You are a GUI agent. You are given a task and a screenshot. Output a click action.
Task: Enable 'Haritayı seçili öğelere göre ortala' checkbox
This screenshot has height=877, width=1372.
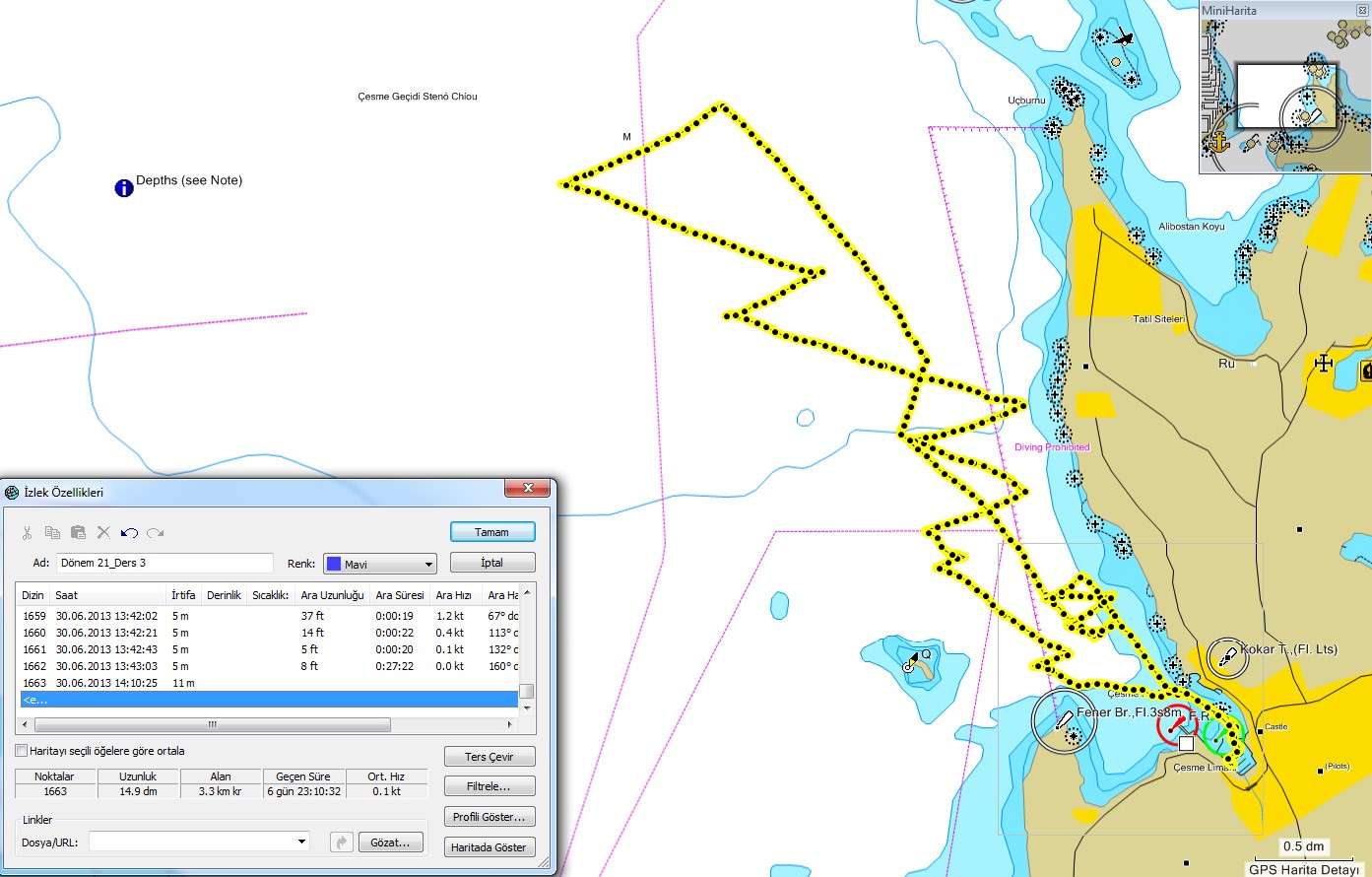tap(22, 751)
